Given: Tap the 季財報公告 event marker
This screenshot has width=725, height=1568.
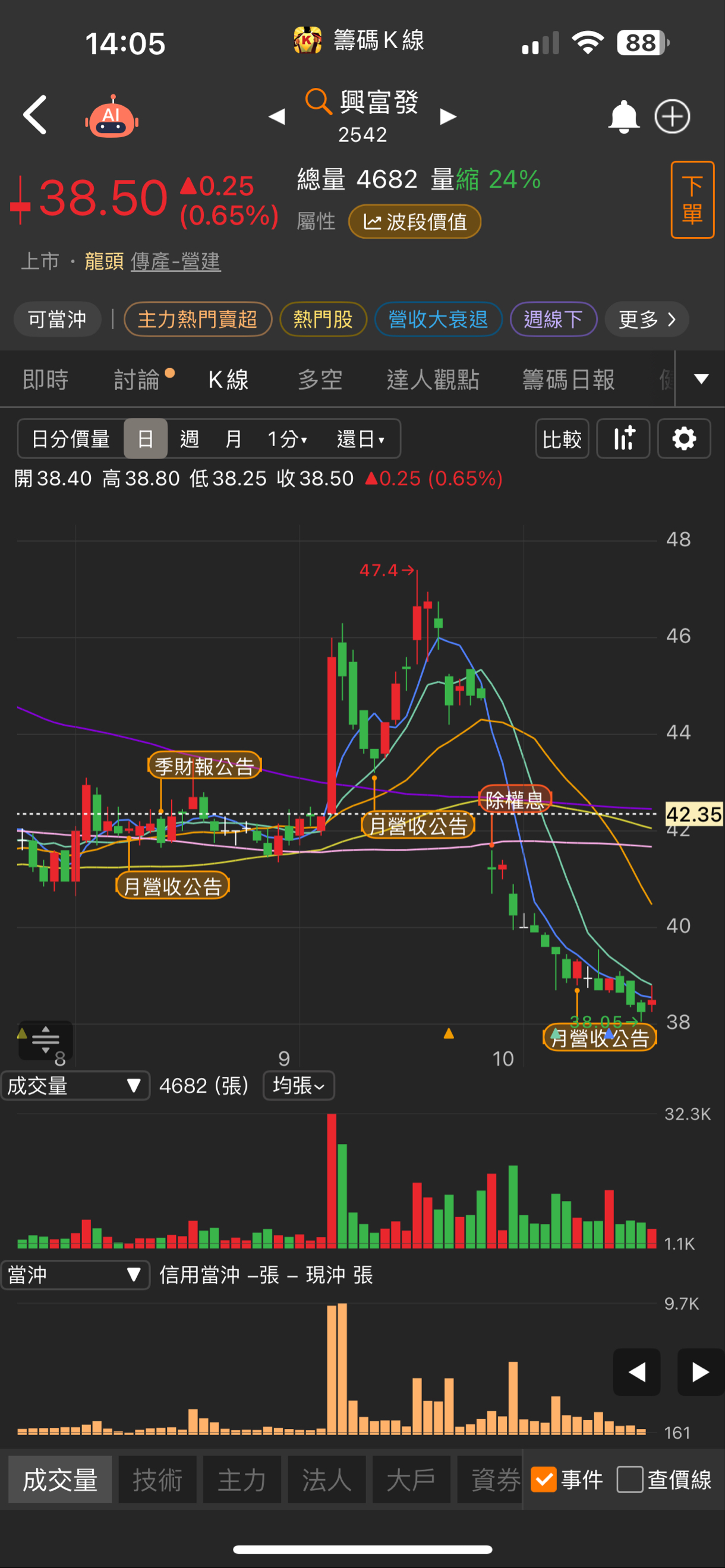Looking at the screenshot, I should [204, 765].
